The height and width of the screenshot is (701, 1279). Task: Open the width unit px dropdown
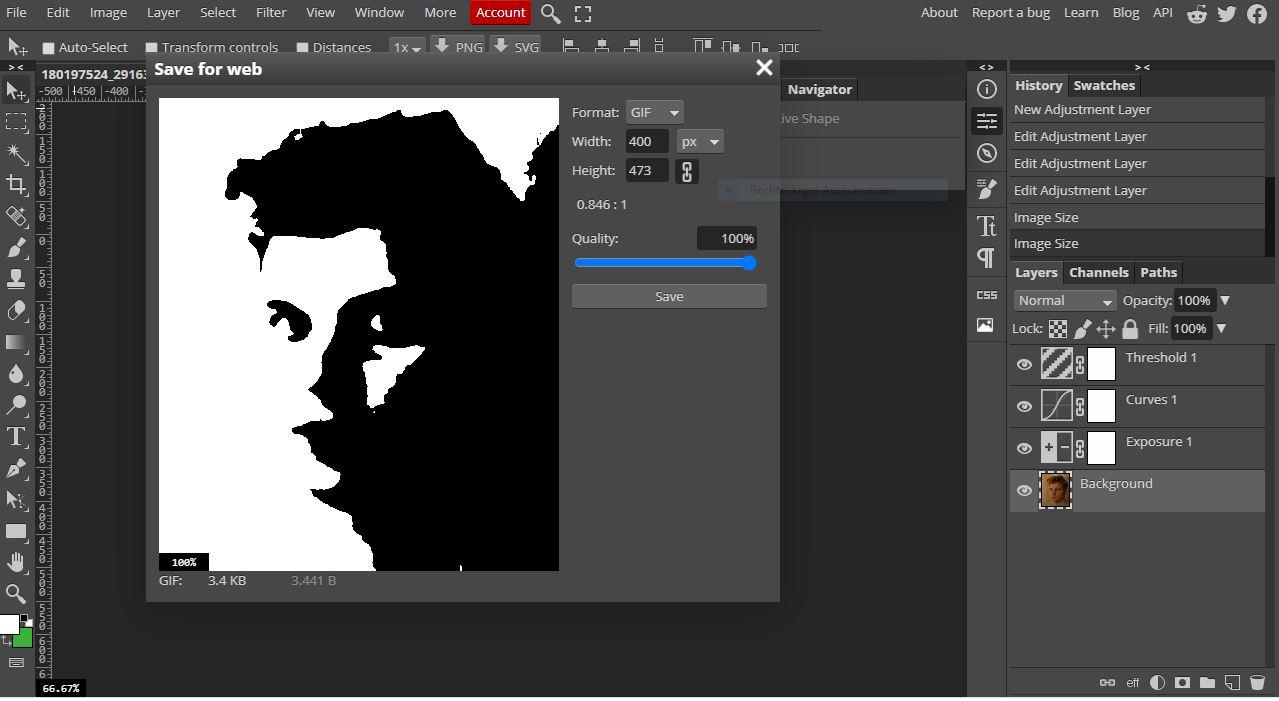(700, 142)
